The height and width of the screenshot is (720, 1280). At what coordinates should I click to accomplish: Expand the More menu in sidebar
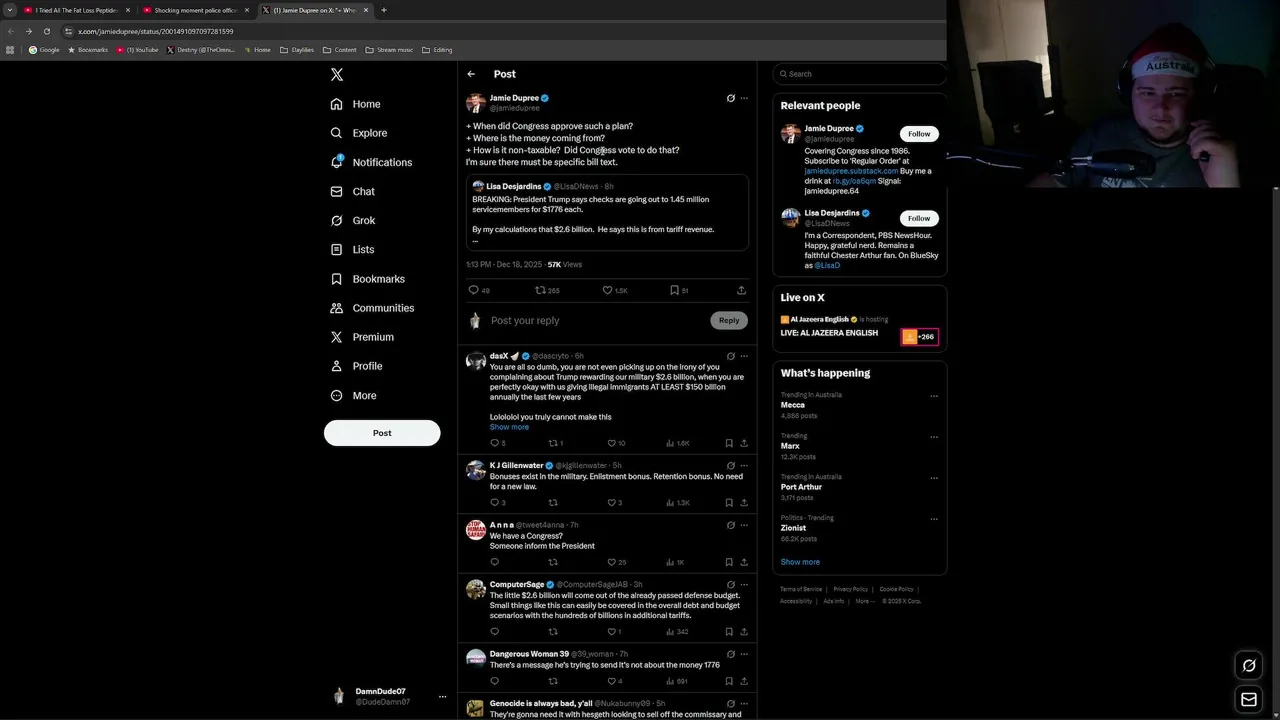[x=353, y=395]
